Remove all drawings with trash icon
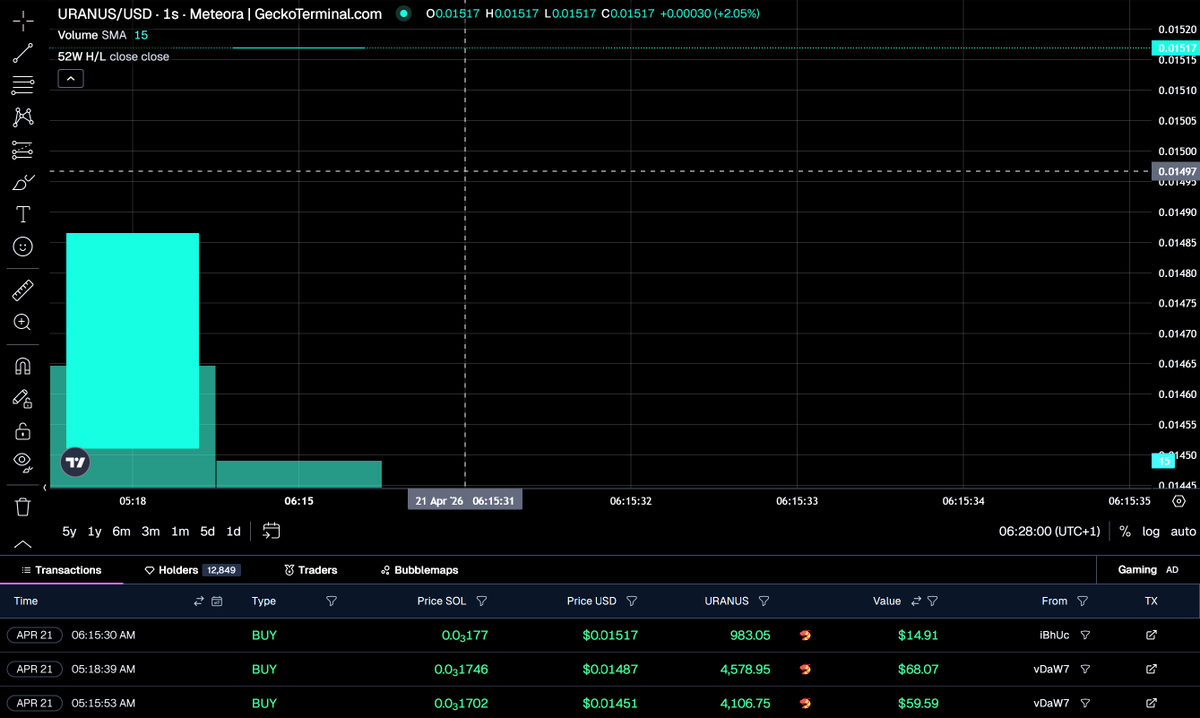 coord(22,506)
